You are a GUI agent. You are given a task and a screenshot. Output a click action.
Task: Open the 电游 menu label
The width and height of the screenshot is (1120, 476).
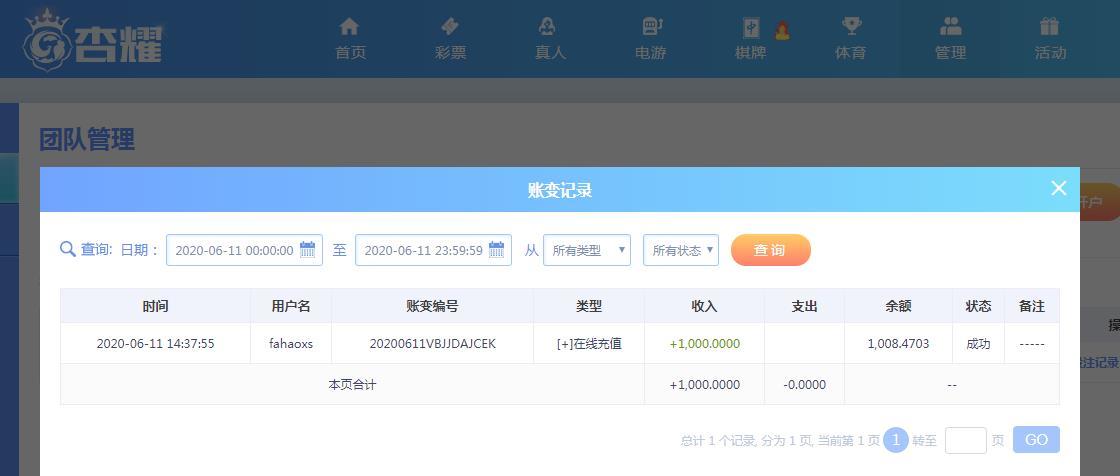(x=651, y=53)
